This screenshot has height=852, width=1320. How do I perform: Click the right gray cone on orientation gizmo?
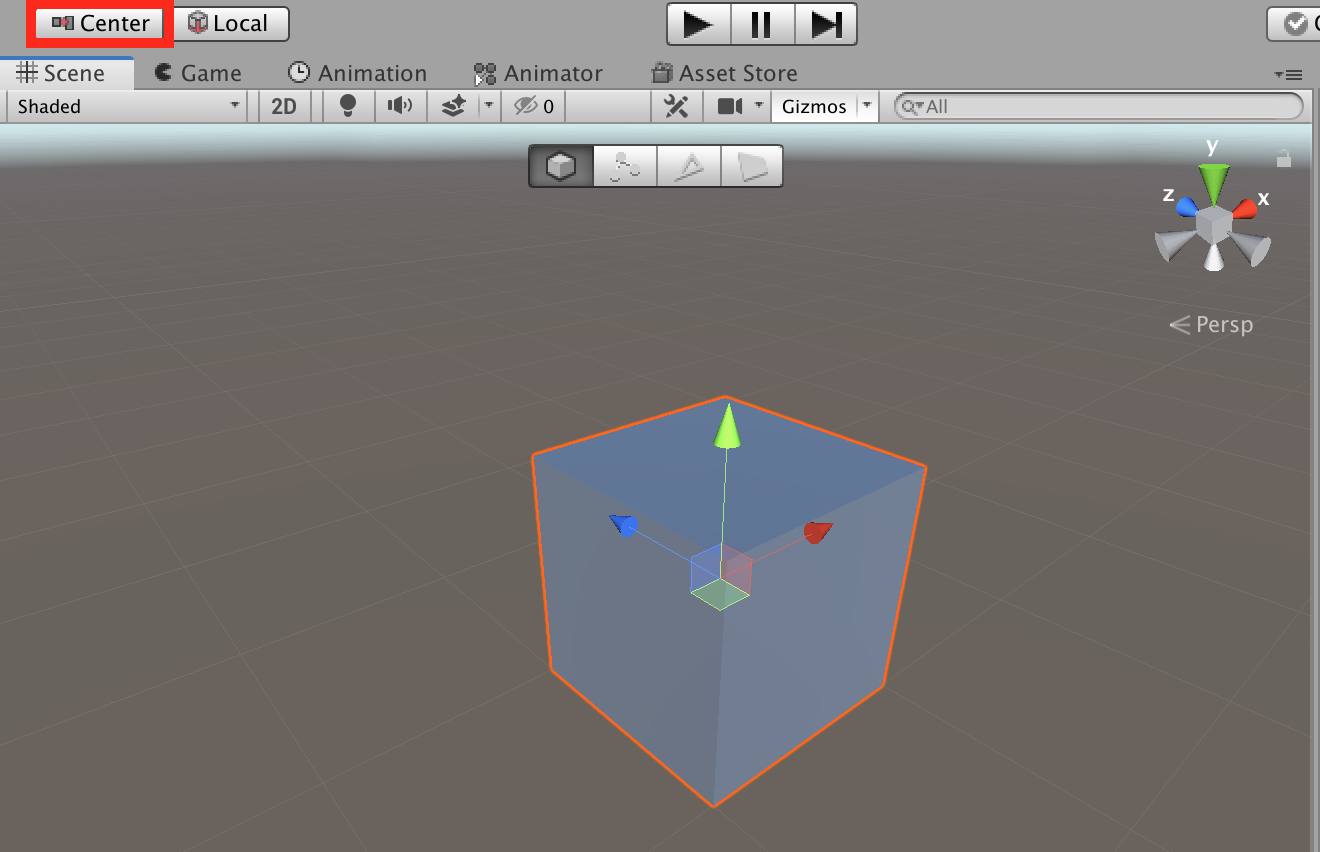pyautogui.click(x=1251, y=247)
